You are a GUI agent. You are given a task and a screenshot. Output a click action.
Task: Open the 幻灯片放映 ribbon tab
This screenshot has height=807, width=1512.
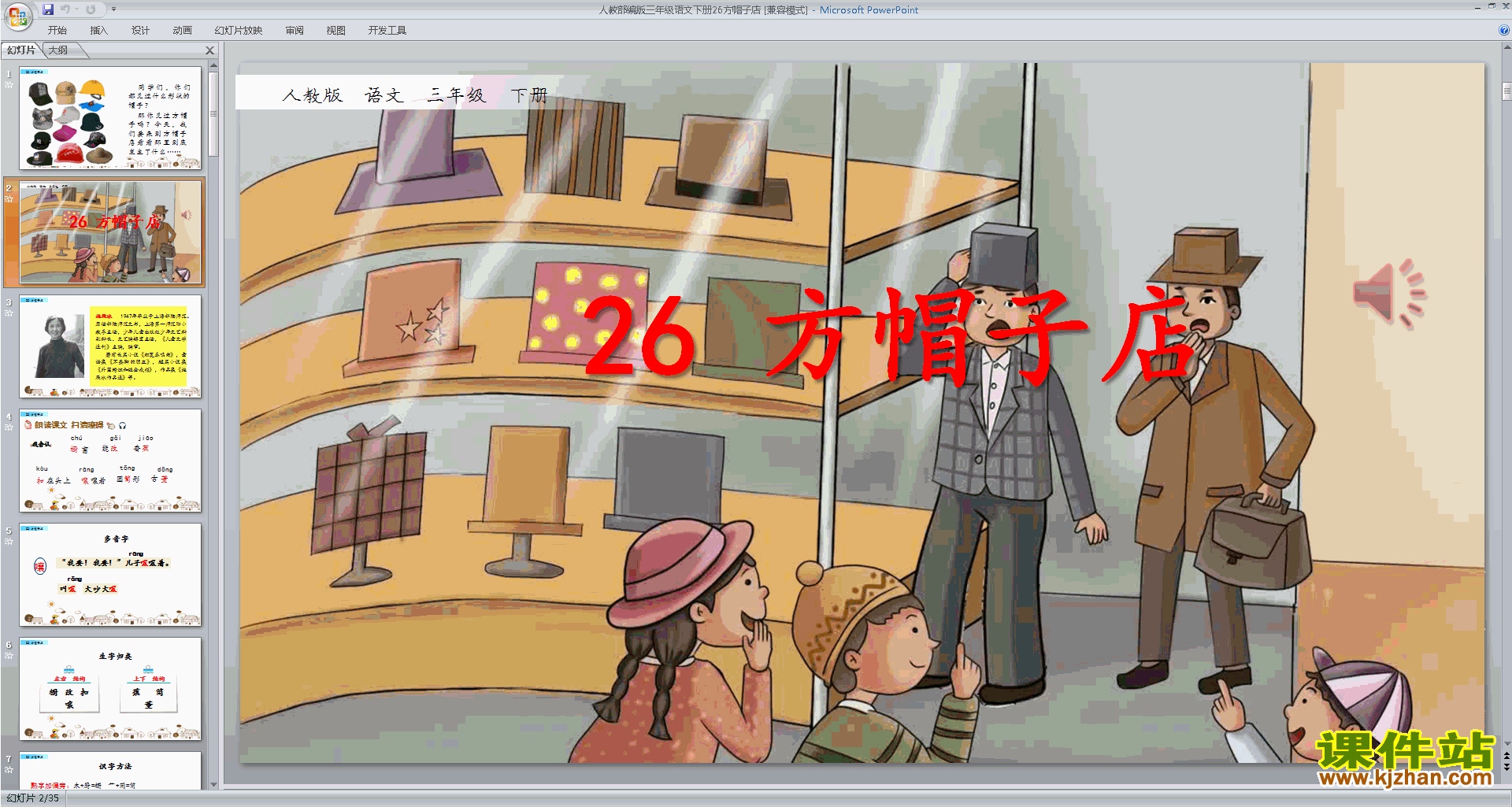239,31
